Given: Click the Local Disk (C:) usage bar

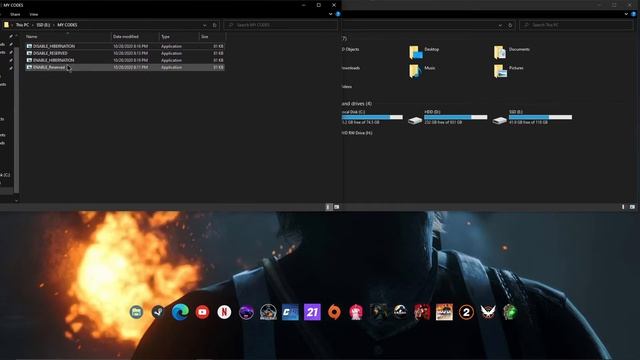Looking at the screenshot, I should coord(372,117).
